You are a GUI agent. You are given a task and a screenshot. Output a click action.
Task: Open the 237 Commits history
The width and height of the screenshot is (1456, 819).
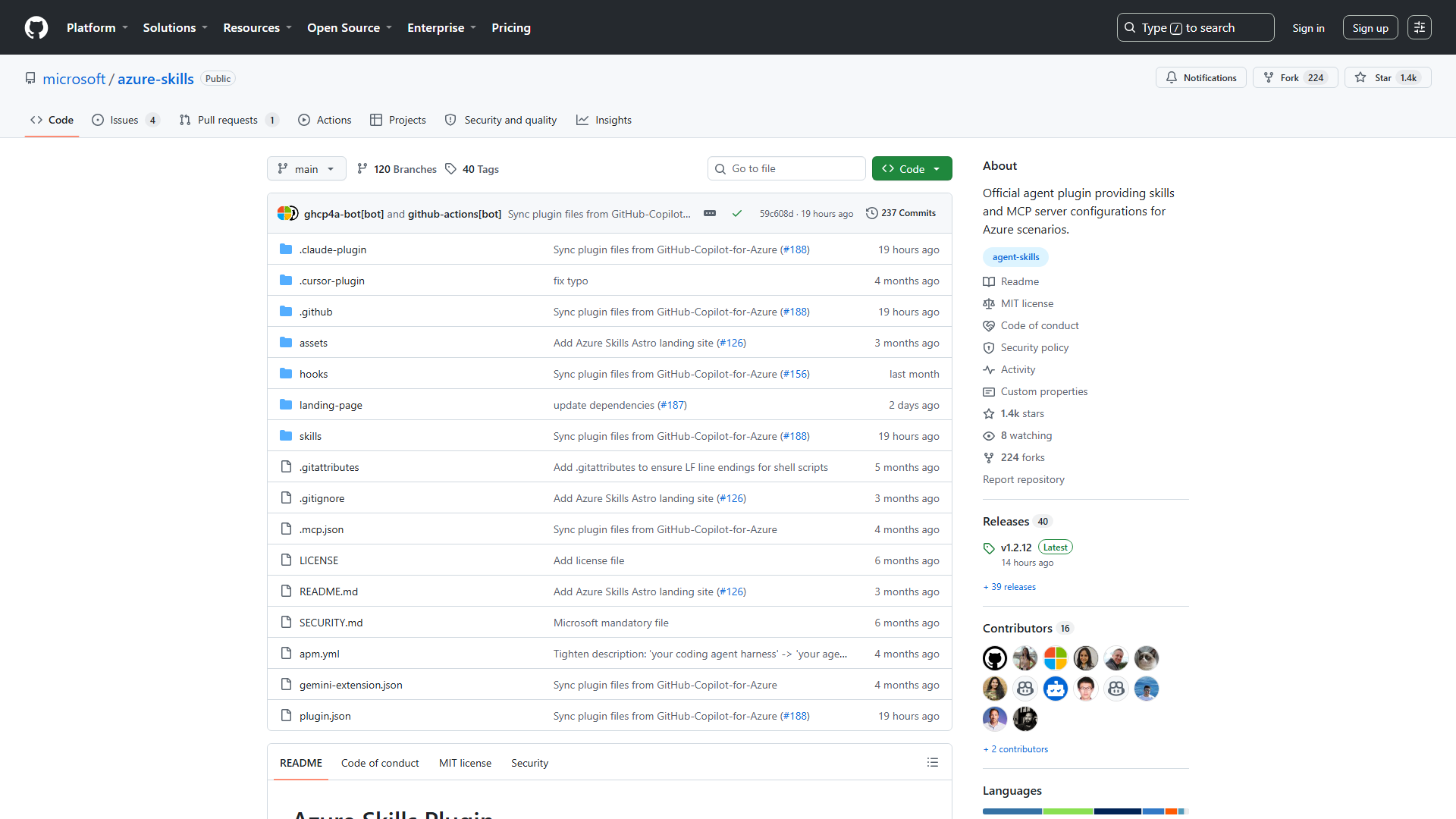[x=901, y=213]
